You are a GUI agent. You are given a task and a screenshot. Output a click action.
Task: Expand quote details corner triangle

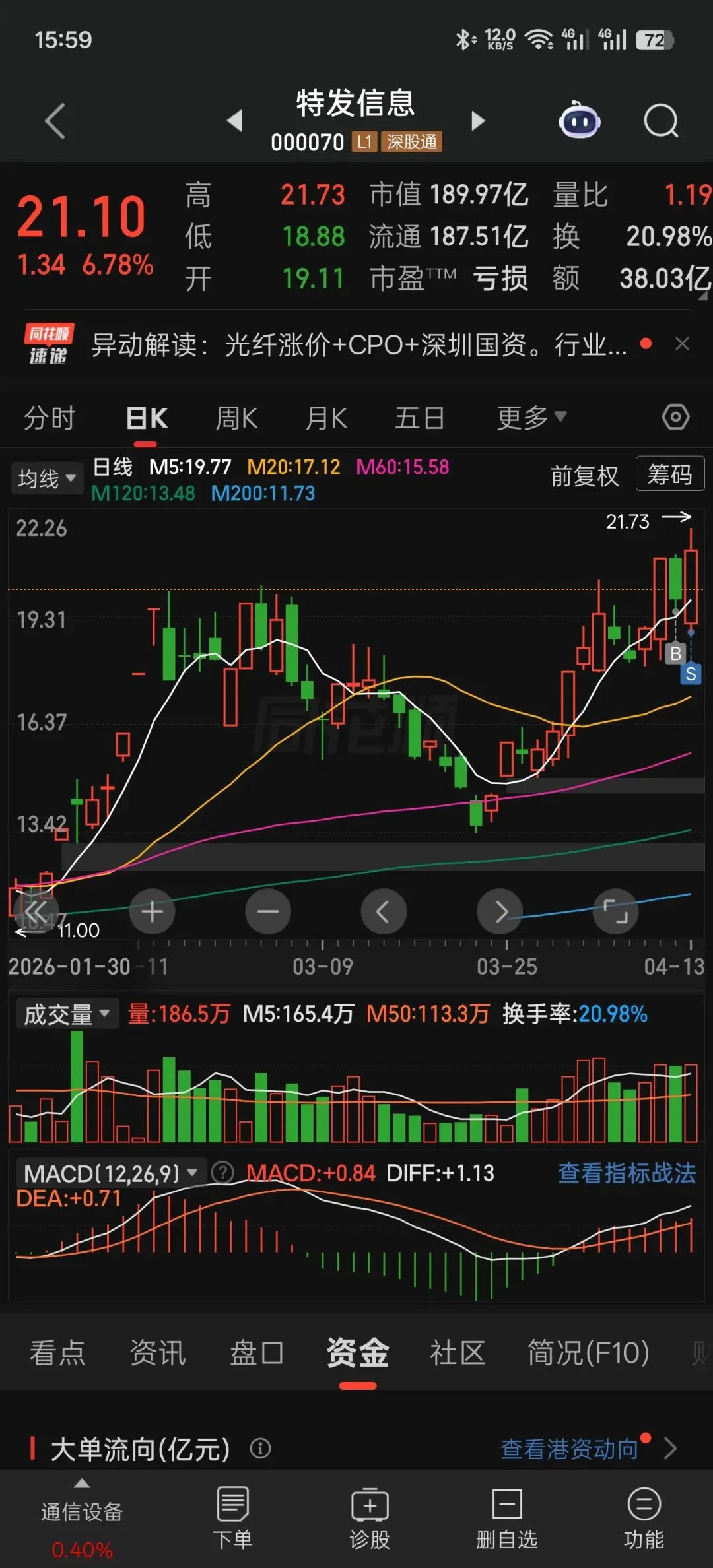tap(702, 296)
